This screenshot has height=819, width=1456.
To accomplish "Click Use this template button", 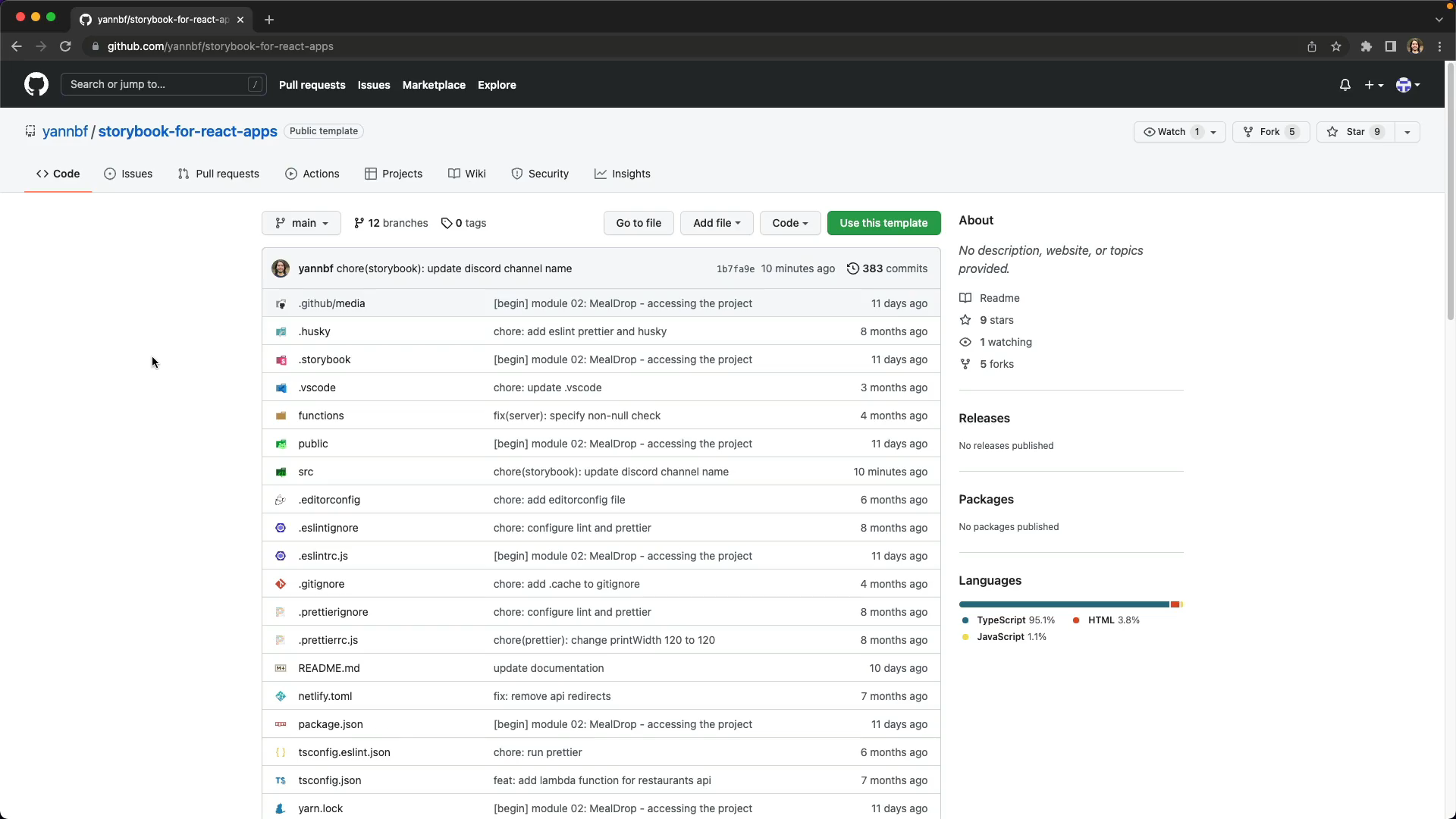I will [883, 223].
